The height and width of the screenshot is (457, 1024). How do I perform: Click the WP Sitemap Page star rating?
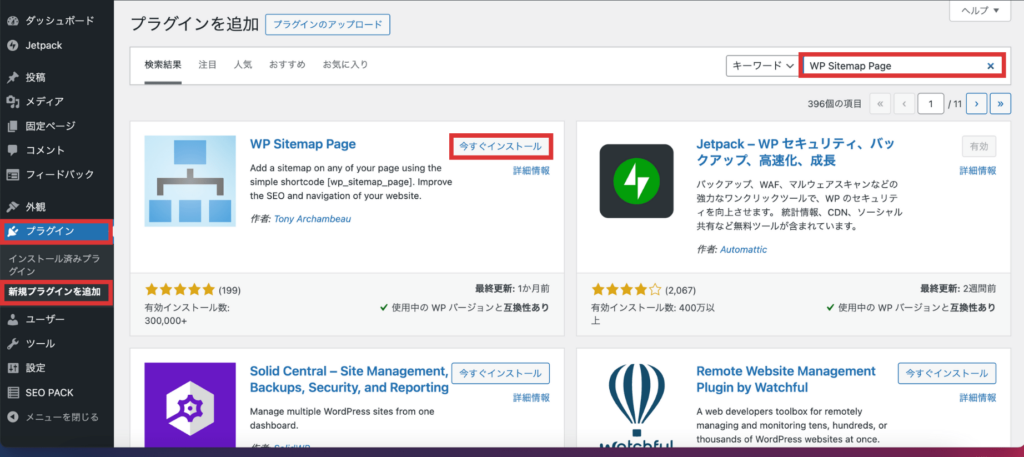(180, 289)
